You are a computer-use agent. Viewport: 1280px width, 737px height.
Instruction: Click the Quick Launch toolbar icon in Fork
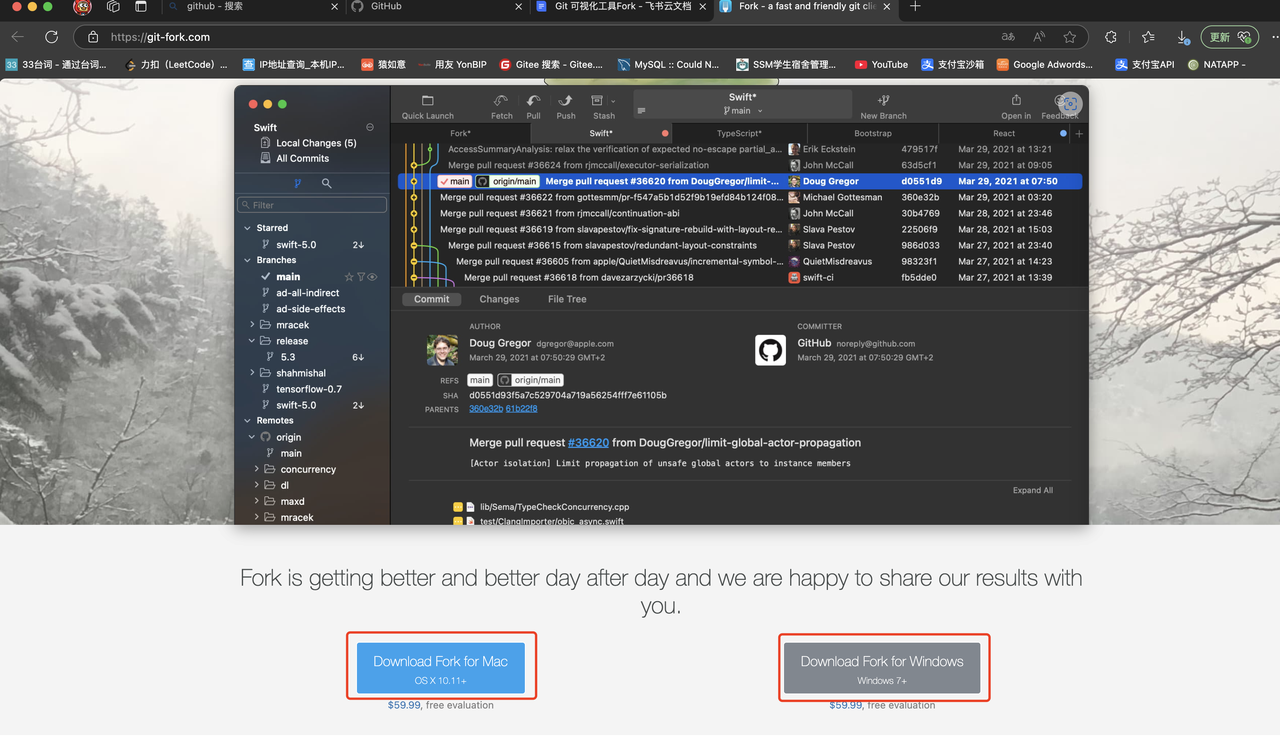tap(428, 101)
